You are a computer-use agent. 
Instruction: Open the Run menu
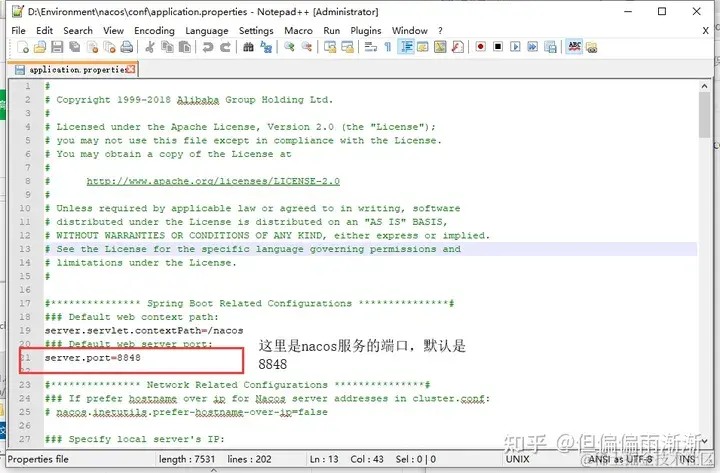(x=332, y=30)
